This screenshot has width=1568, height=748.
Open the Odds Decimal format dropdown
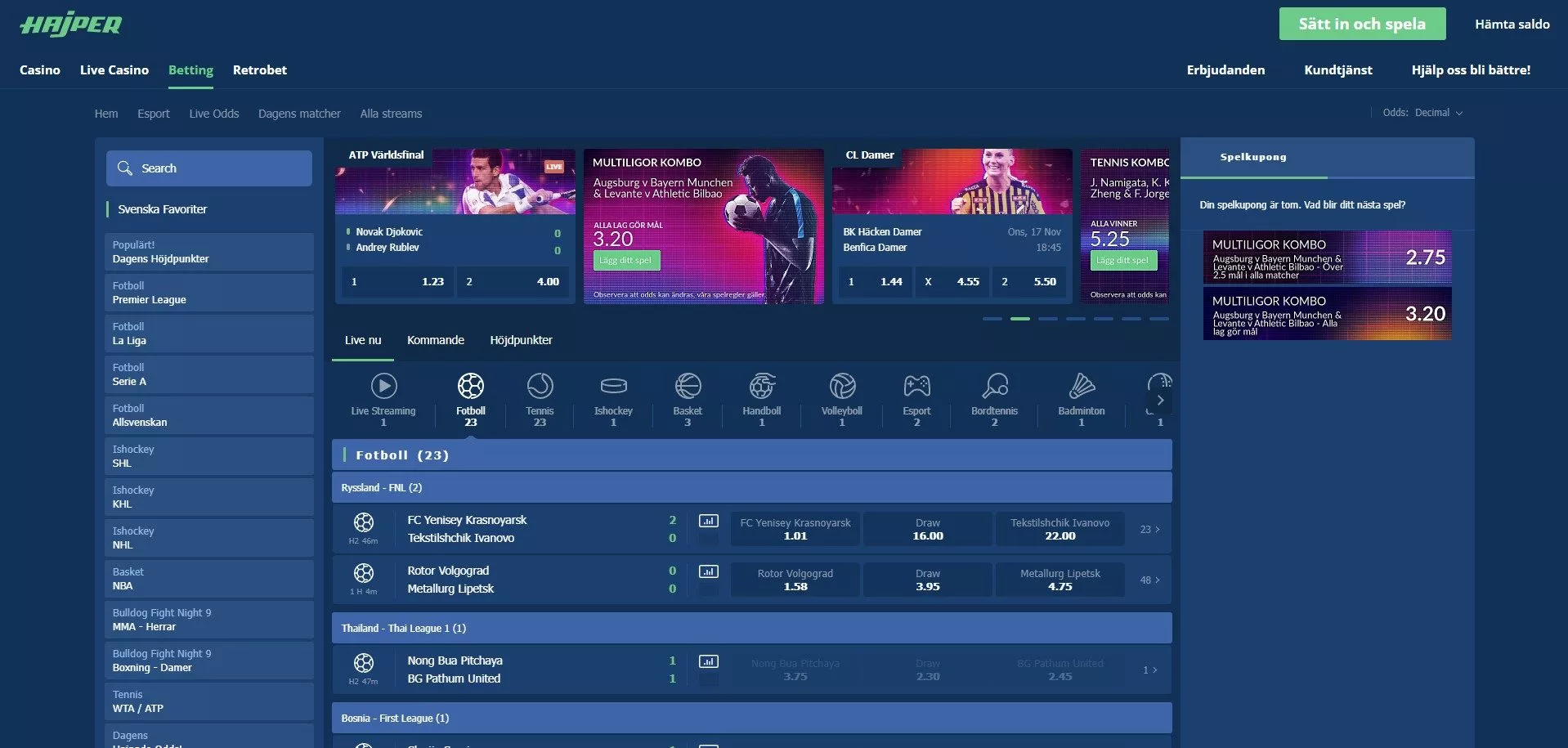(1422, 113)
